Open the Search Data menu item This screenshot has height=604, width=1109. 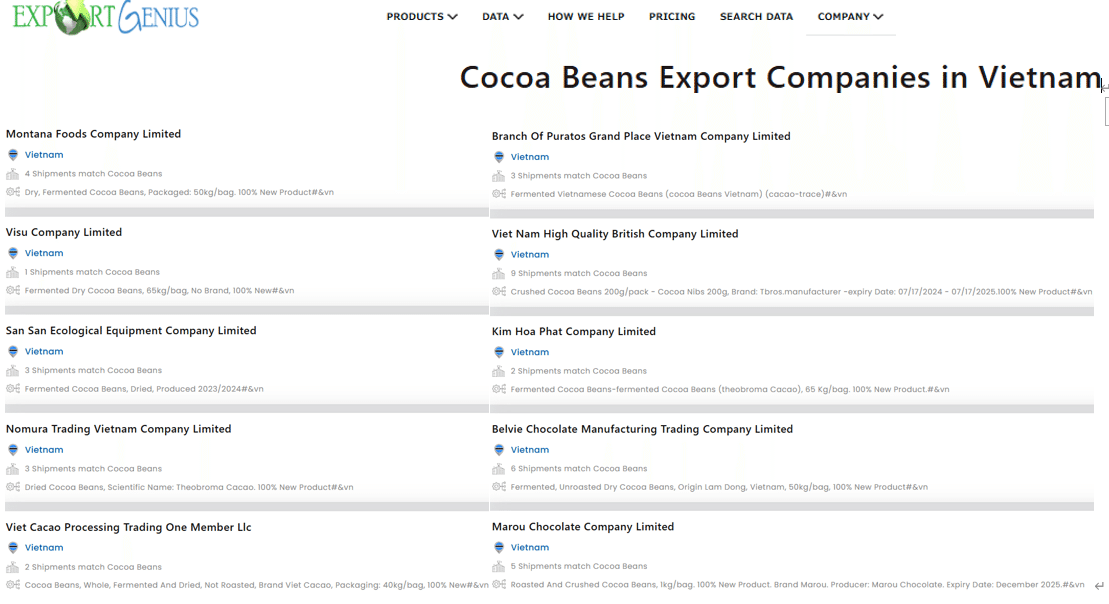pyautogui.click(x=756, y=17)
